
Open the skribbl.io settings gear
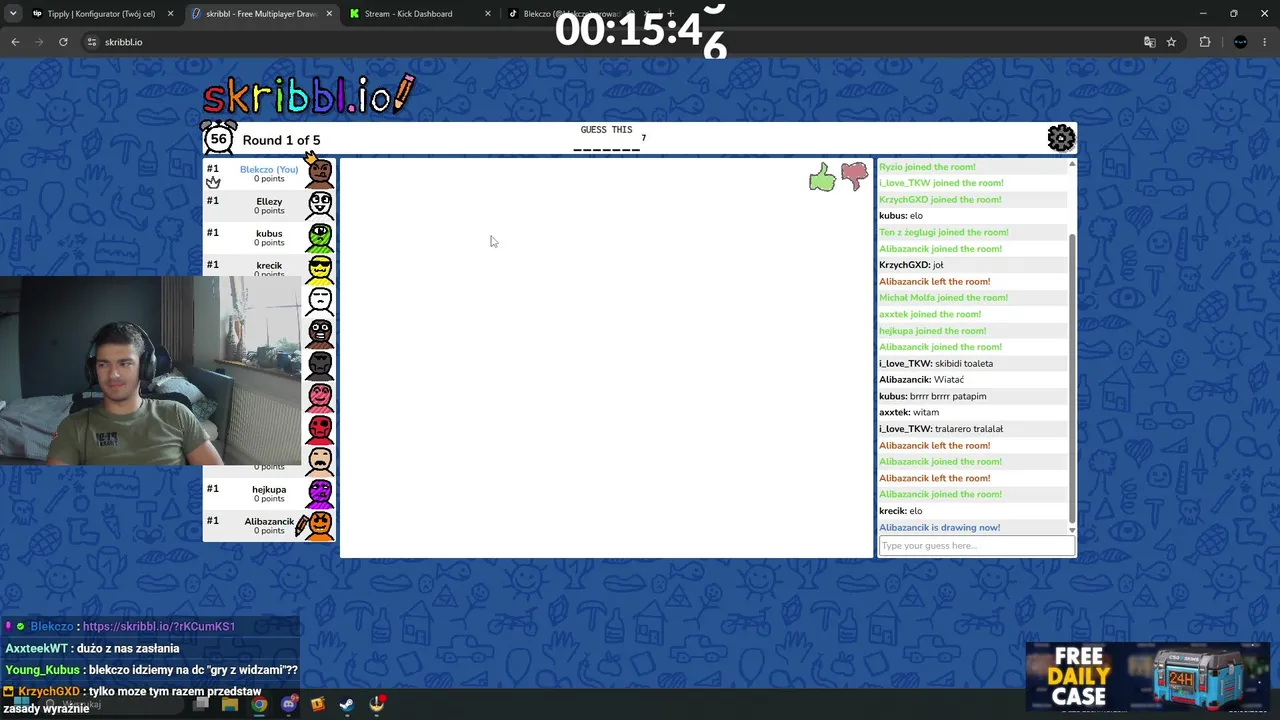coord(1061,138)
